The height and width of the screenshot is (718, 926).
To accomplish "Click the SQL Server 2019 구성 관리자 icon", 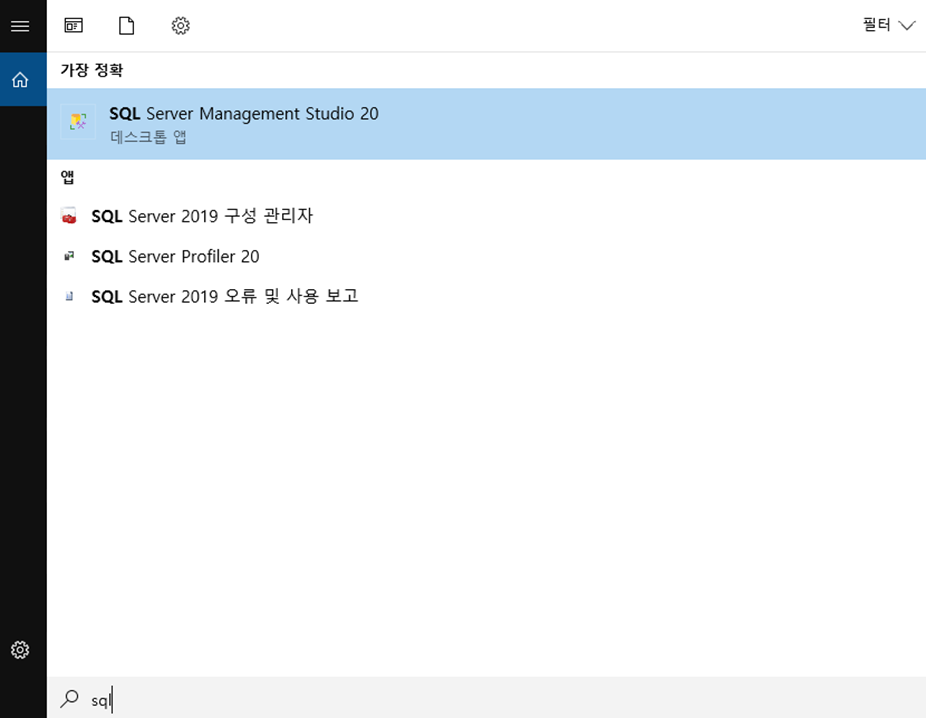I will tap(69, 216).
